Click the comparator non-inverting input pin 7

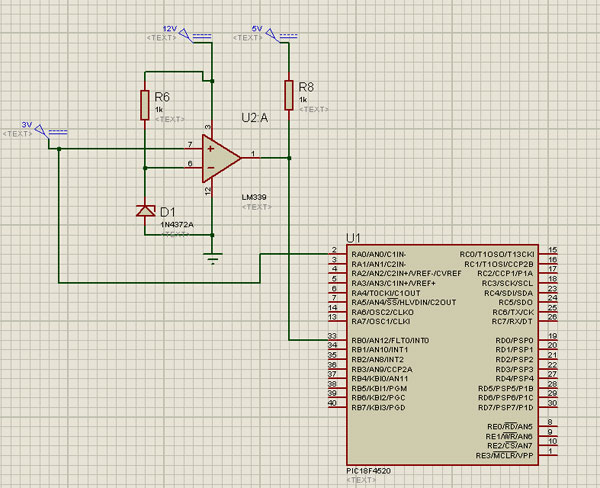(194, 148)
